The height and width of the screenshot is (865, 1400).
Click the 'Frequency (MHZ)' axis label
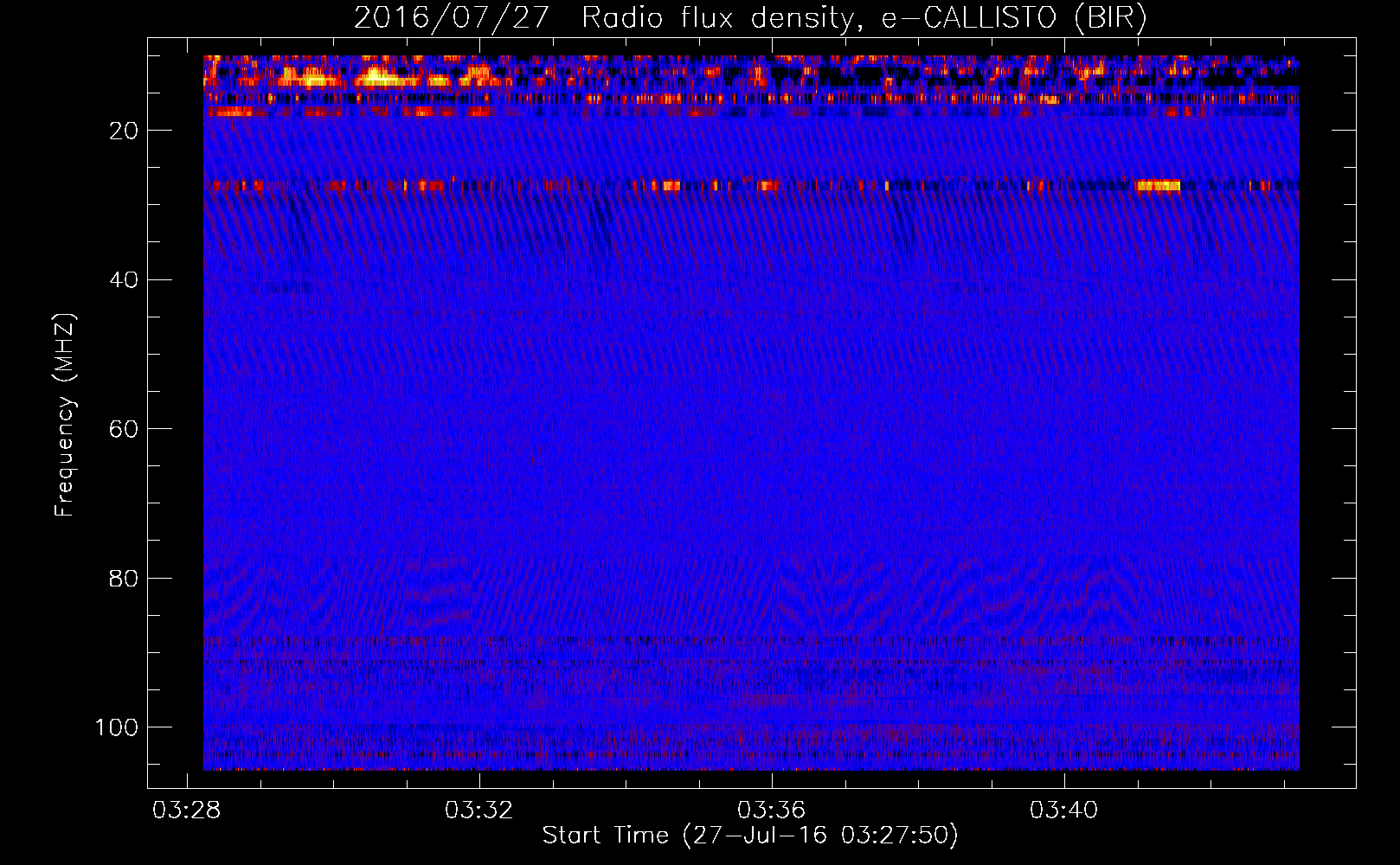point(65,415)
